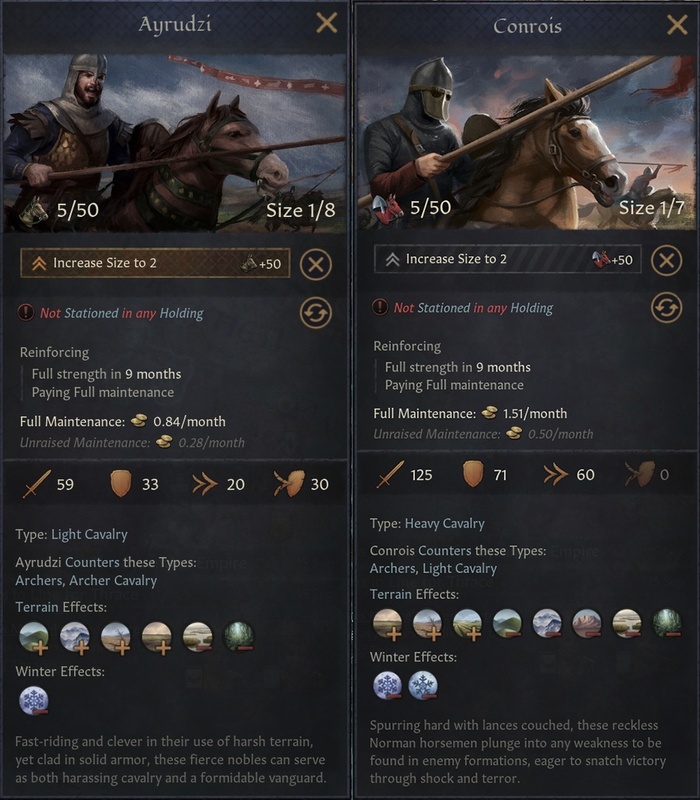Click the Ayrudzi refresh station arrows icon

[x=315, y=312]
